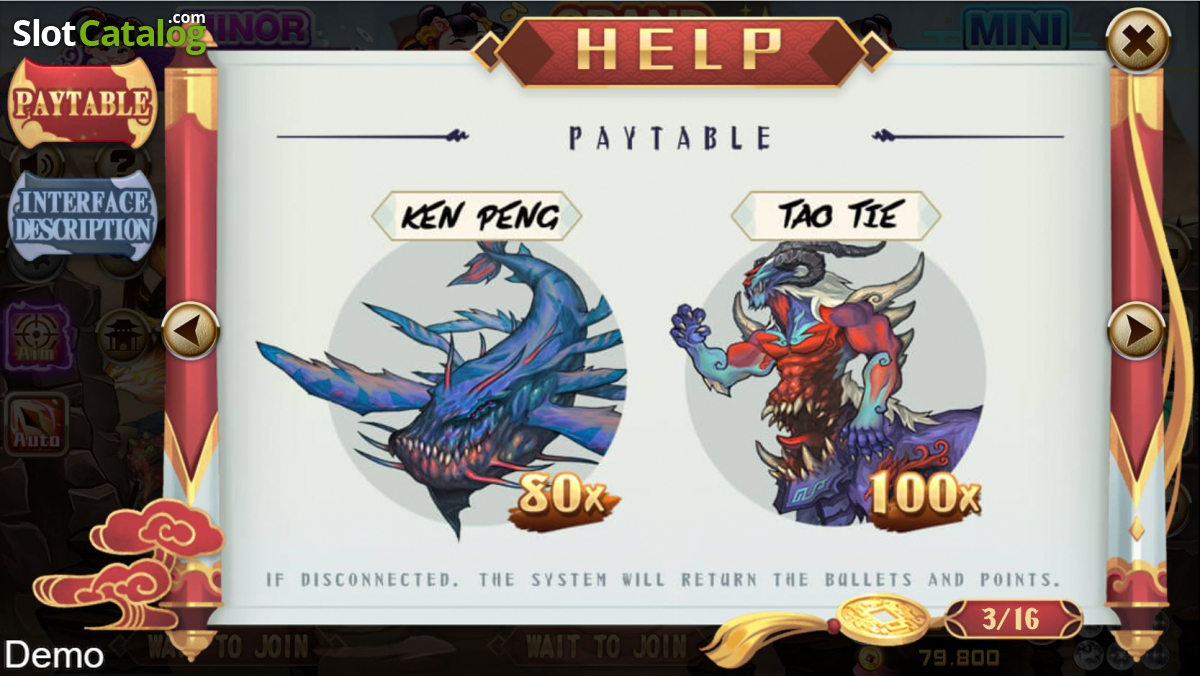Go to previous help page arrow
This screenshot has width=1200, height=676.
pyautogui.click(x=190, y=330)
